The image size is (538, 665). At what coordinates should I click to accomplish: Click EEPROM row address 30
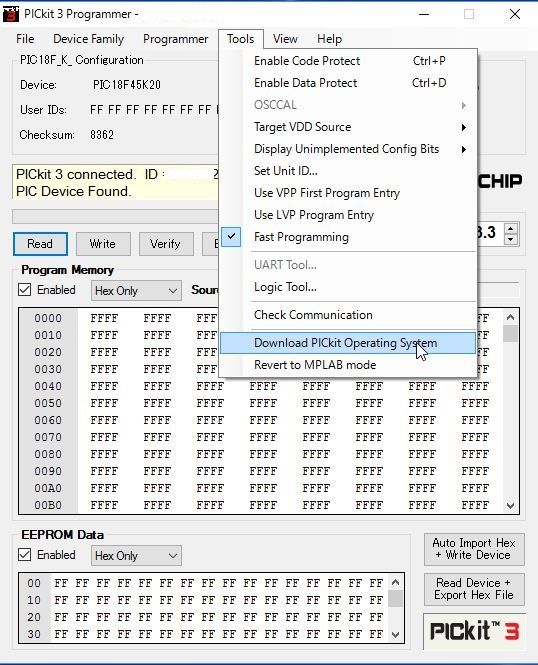click(x=34, y=634)
